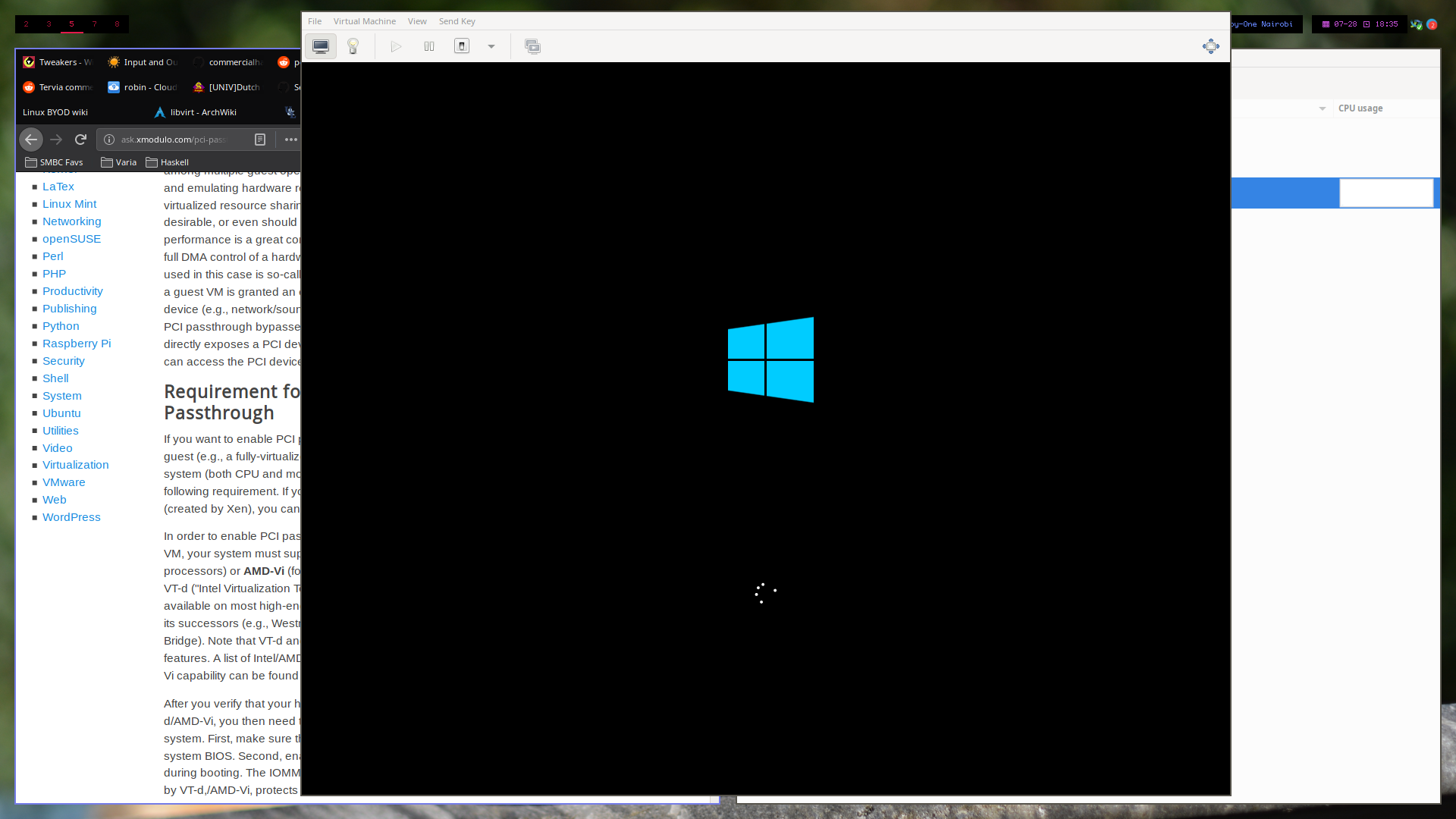
Task: Open the Manage VM snapshots icon
Action: pos(532,46)
